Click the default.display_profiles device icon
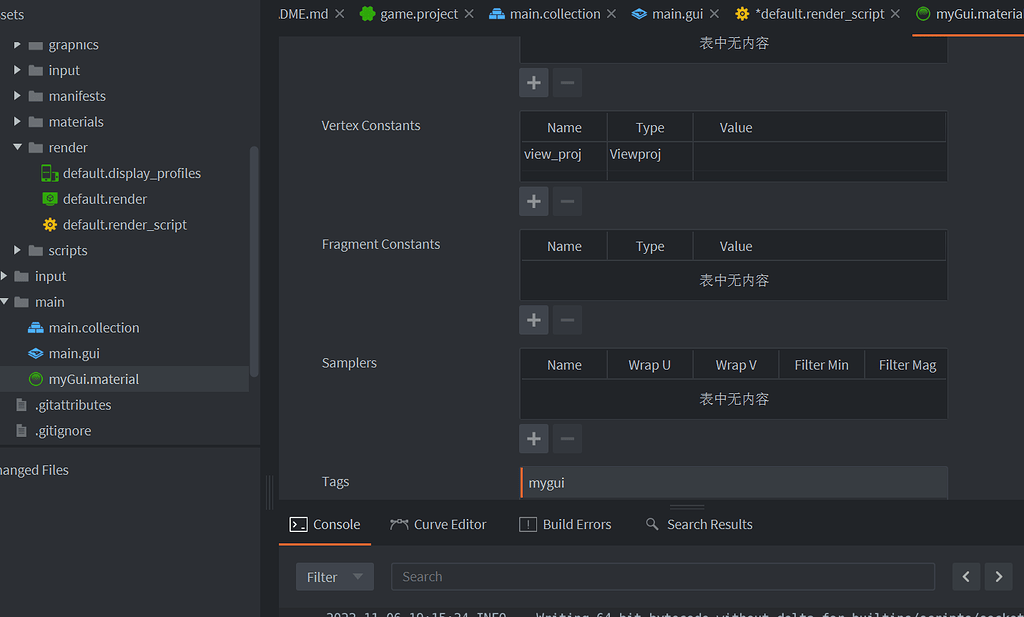This screenshot has width=1024, height=617. pyautogui.click(x=47, y=172)
